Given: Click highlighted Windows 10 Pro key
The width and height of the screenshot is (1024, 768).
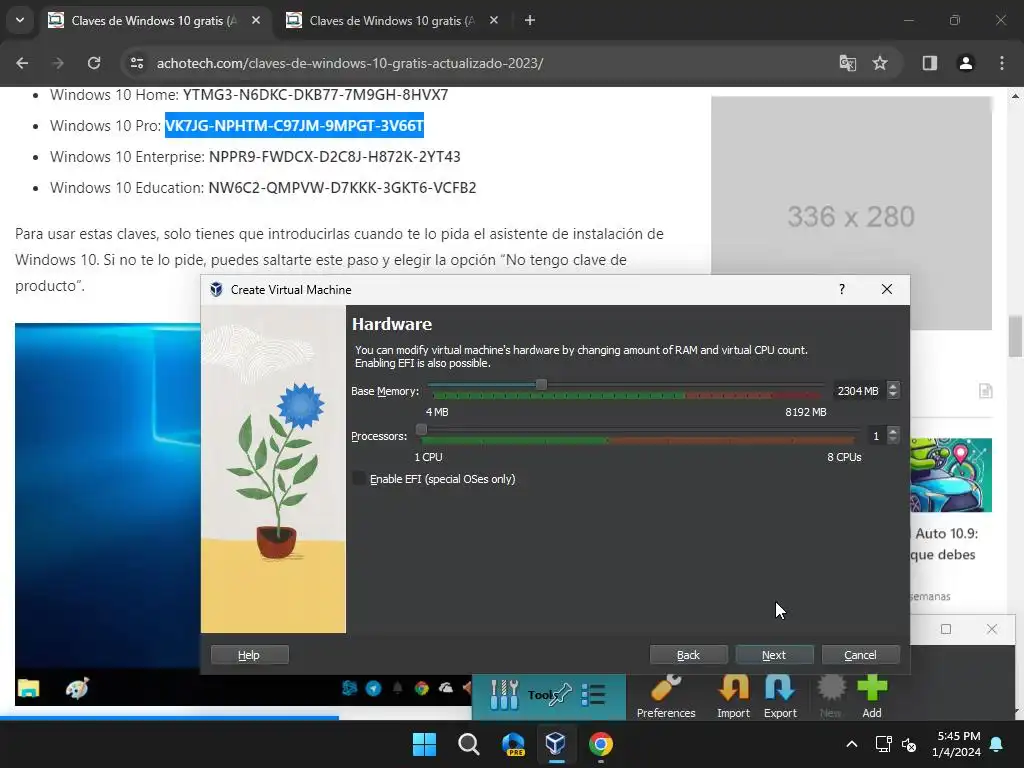Looking at the screenshot, I should 295,125.
